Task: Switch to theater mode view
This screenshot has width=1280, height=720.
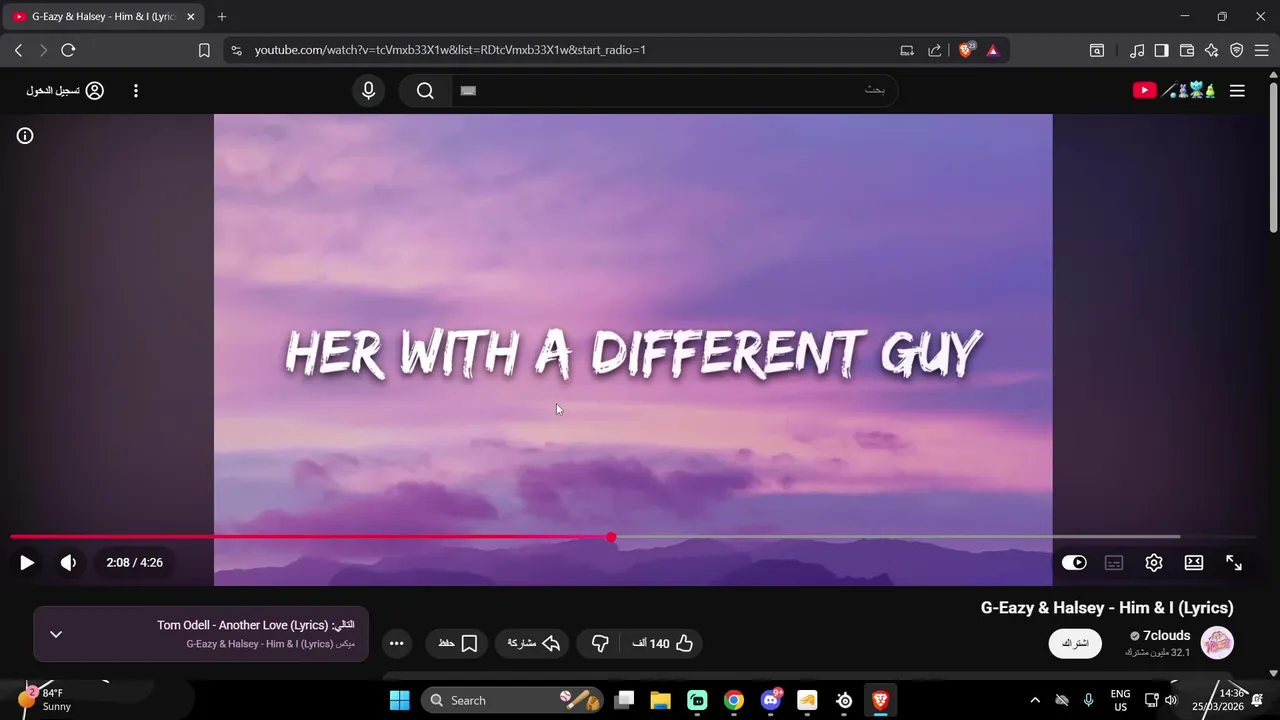Action: tap(1194, 563)
